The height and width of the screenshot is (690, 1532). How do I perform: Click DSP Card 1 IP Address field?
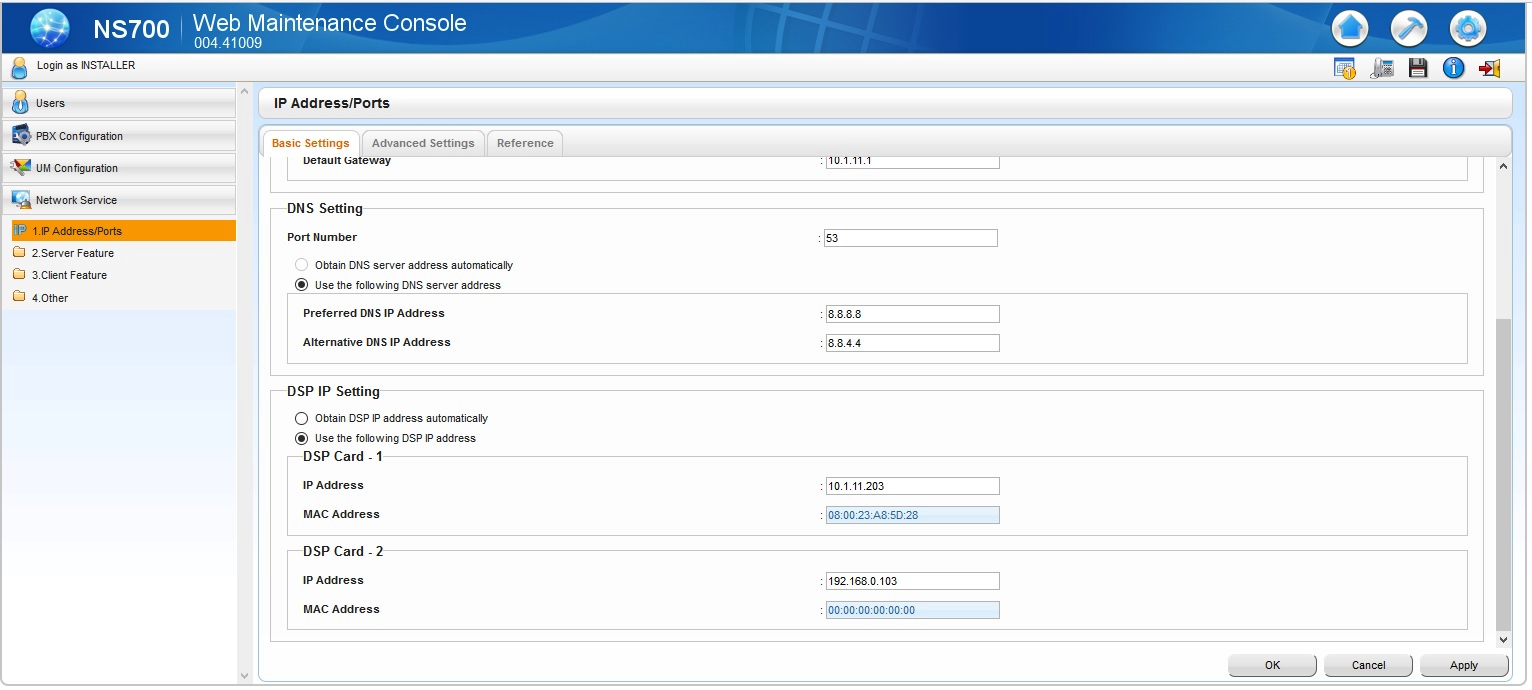point(912,486)
